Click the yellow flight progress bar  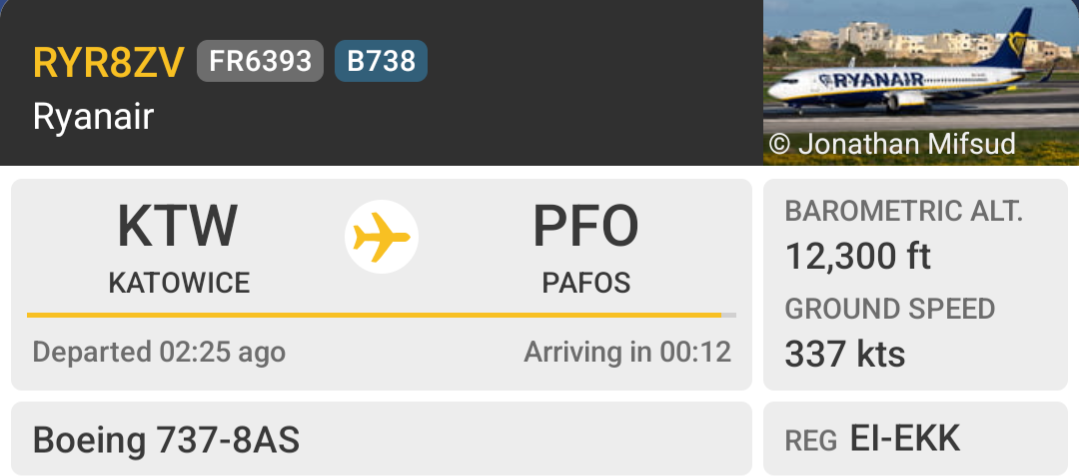click(x=374, y=315)
